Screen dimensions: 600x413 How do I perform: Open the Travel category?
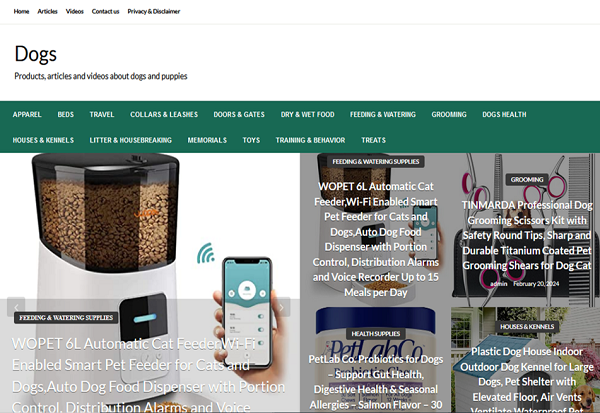pyautogui.click(x=102, y=114)
